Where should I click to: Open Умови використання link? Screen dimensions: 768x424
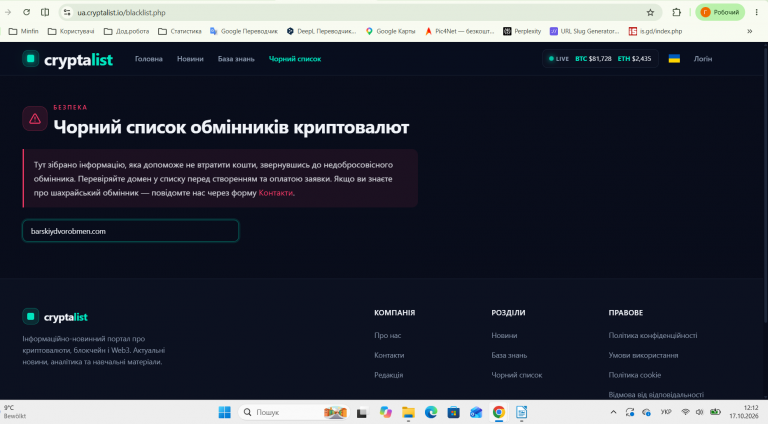643,355
